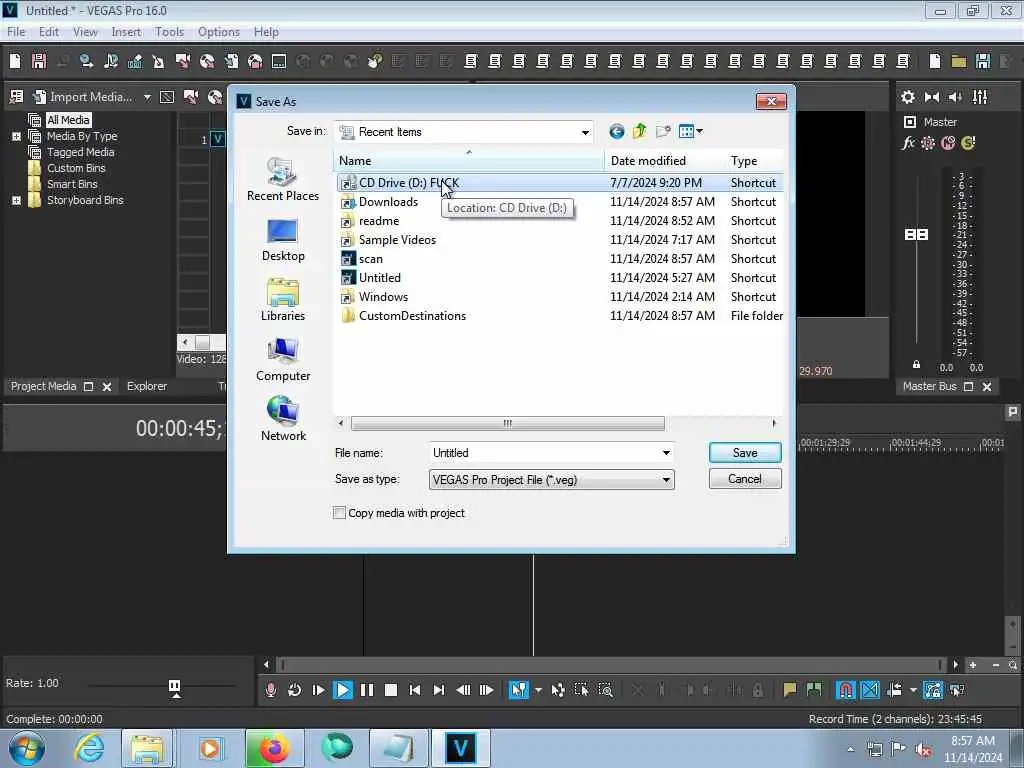Open the Save in location dropdown
1024x768 pixels.
[584, 132]
